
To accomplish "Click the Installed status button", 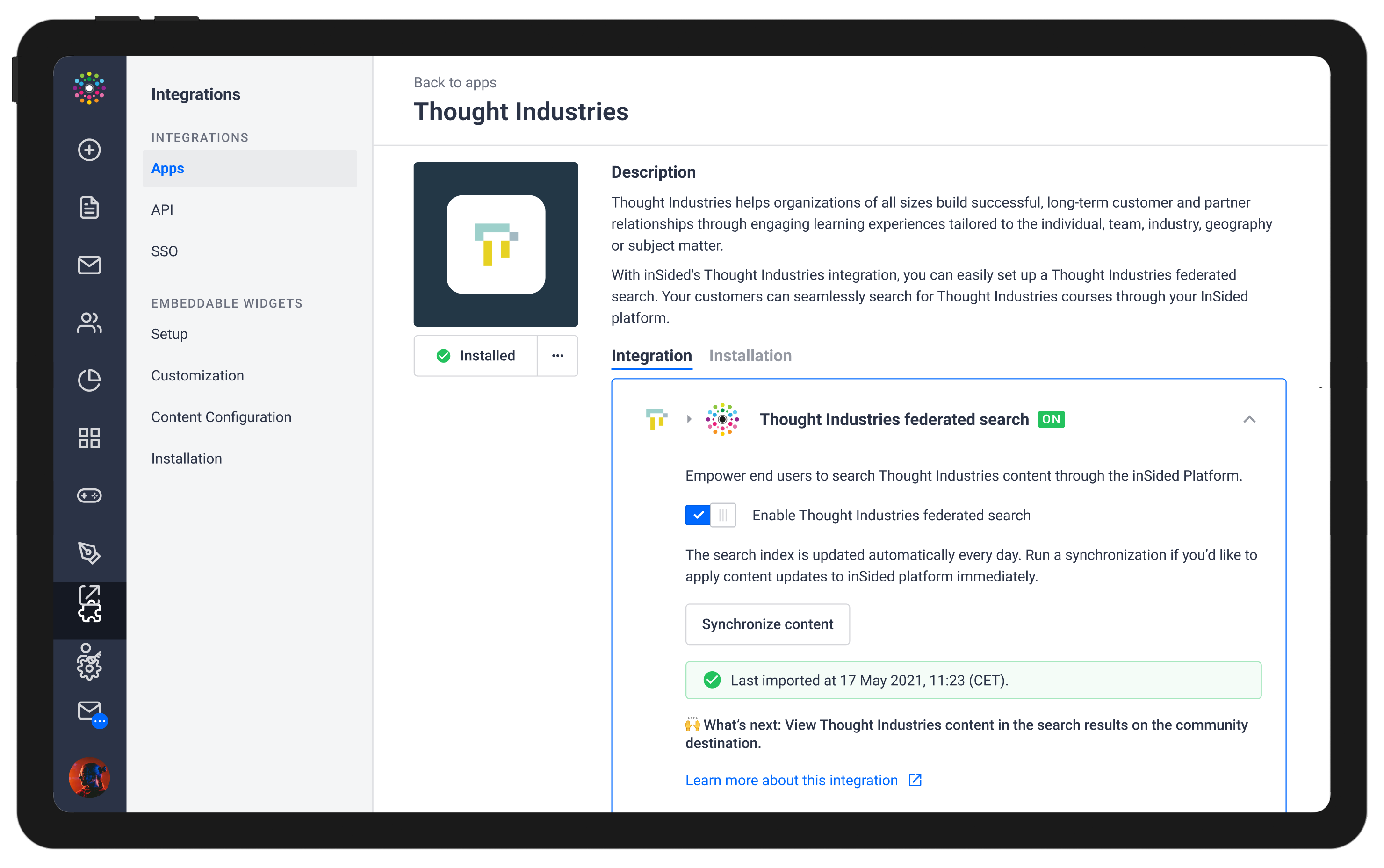I will 476,355.
